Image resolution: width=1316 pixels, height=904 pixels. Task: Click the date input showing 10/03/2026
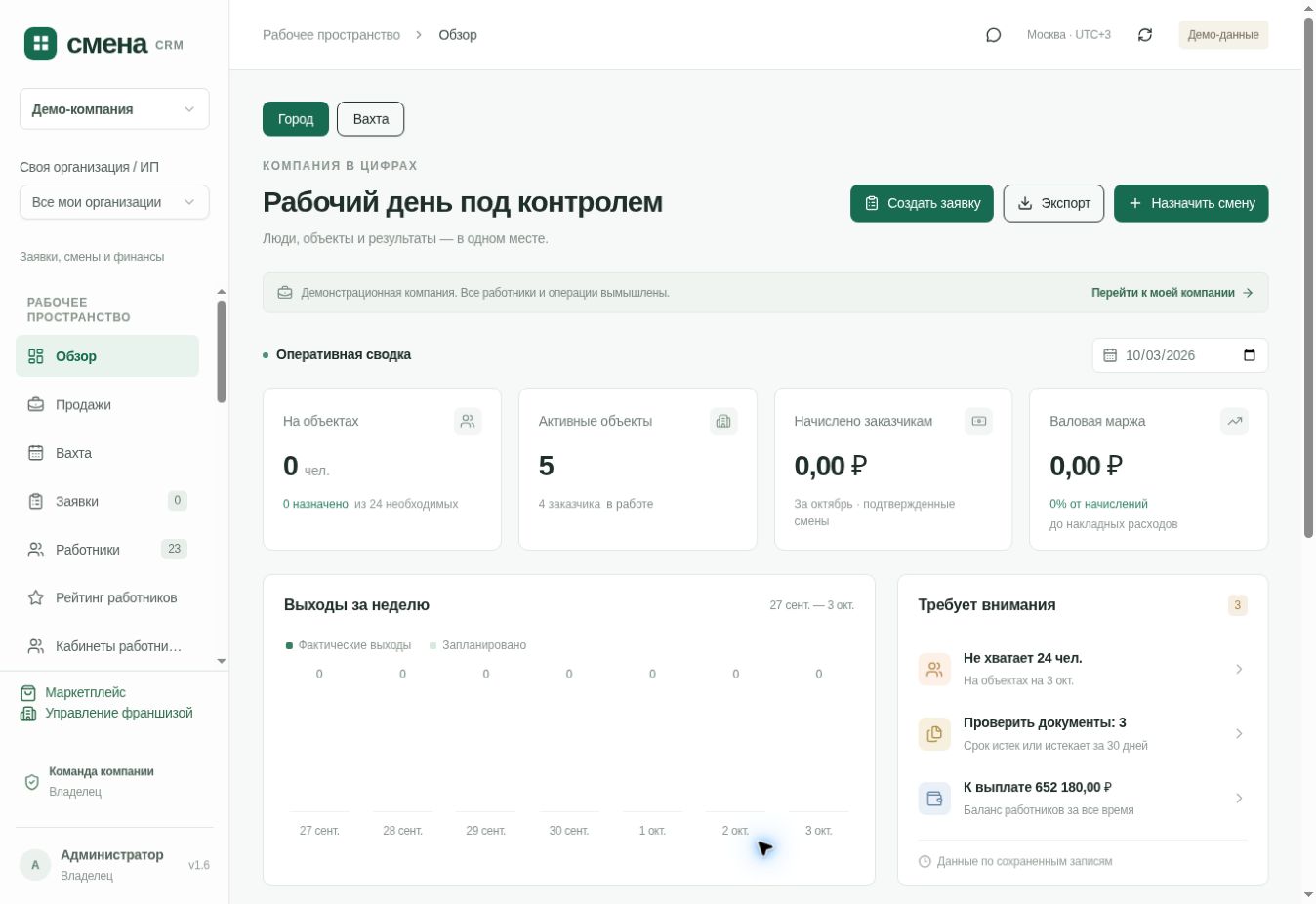click(x=1180, y=355)
